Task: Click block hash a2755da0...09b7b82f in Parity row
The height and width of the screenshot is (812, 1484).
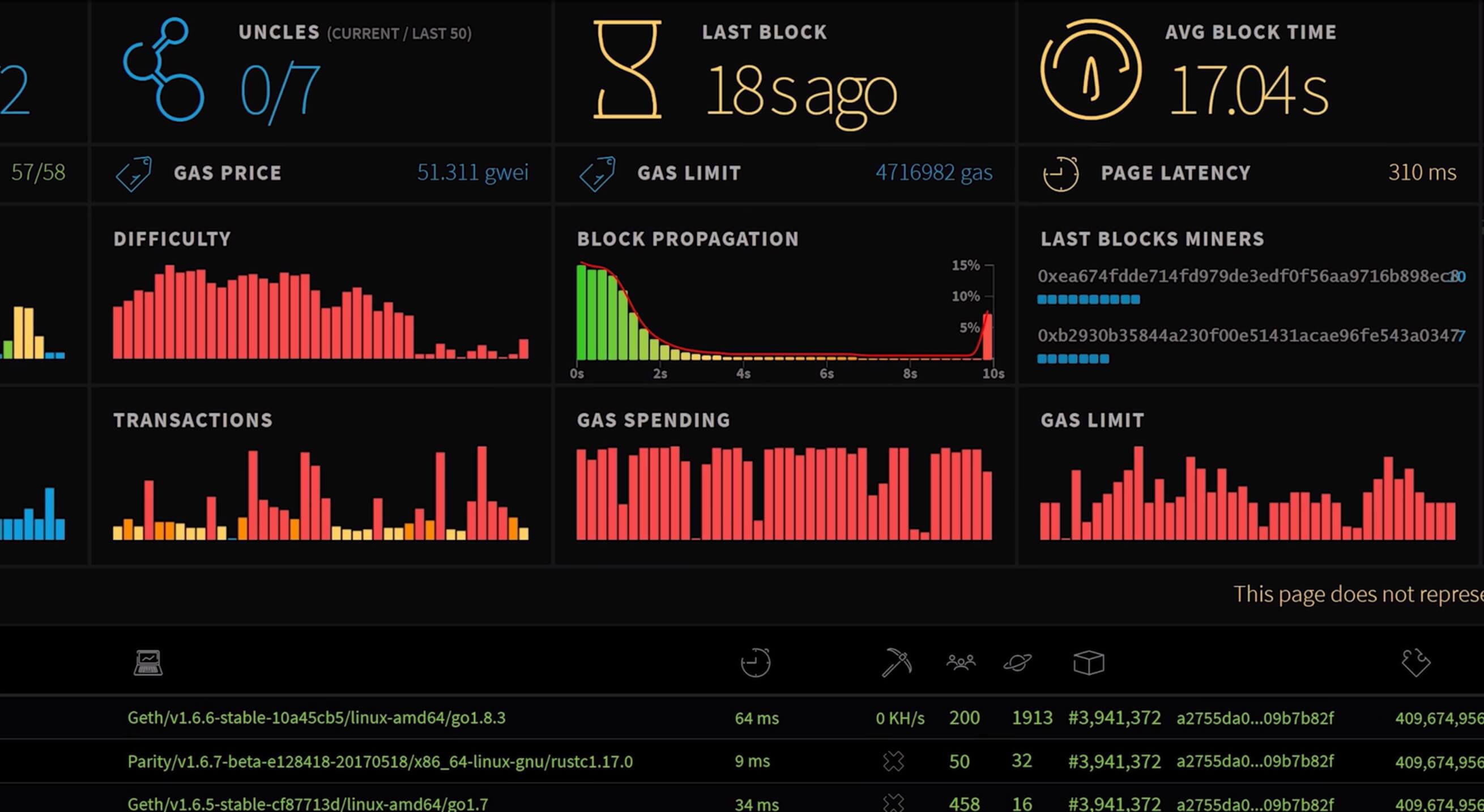Action: tap(1255, 762)
